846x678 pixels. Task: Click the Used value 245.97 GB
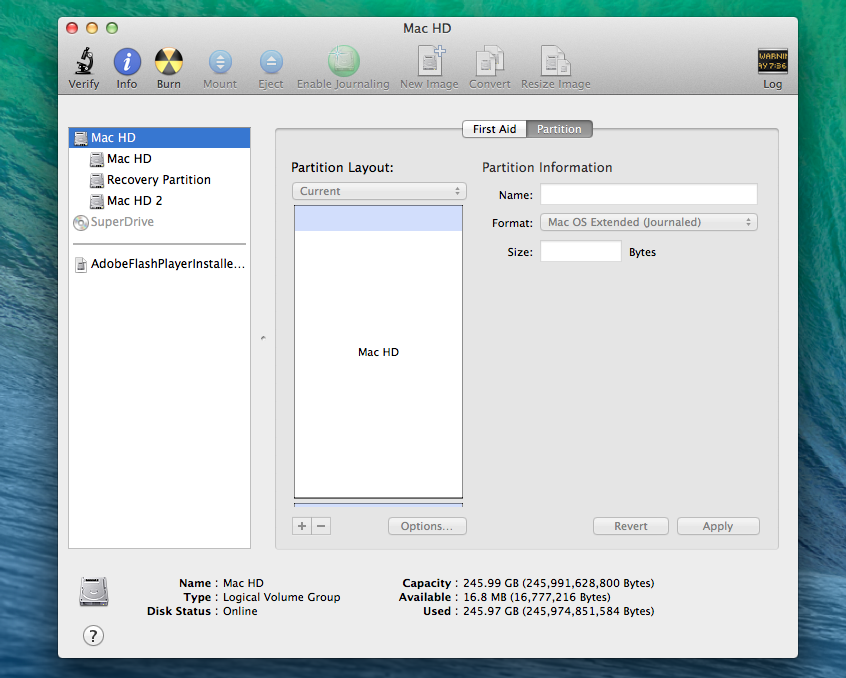pos(558,611)
